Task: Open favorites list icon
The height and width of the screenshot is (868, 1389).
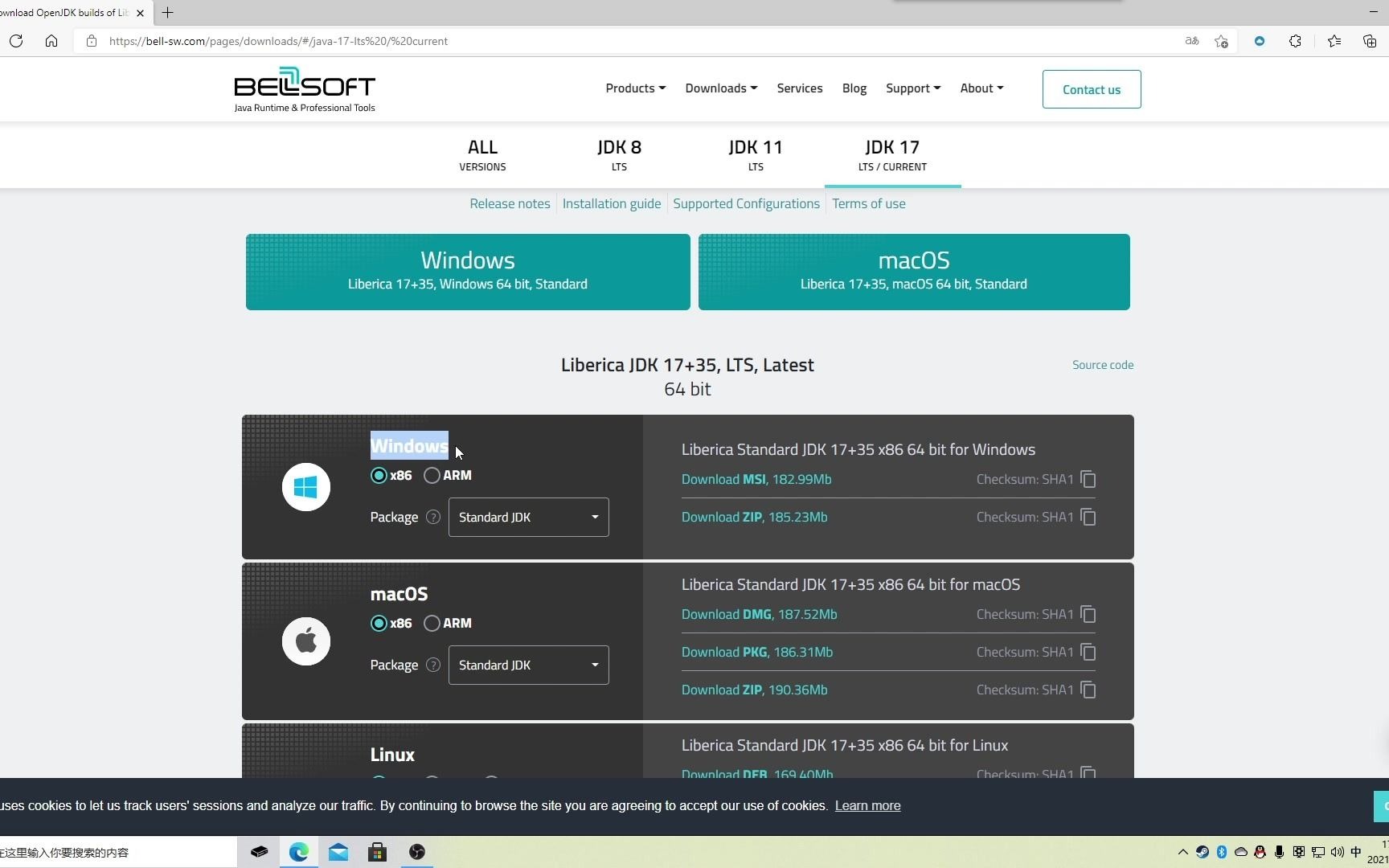Action: 1334,41
